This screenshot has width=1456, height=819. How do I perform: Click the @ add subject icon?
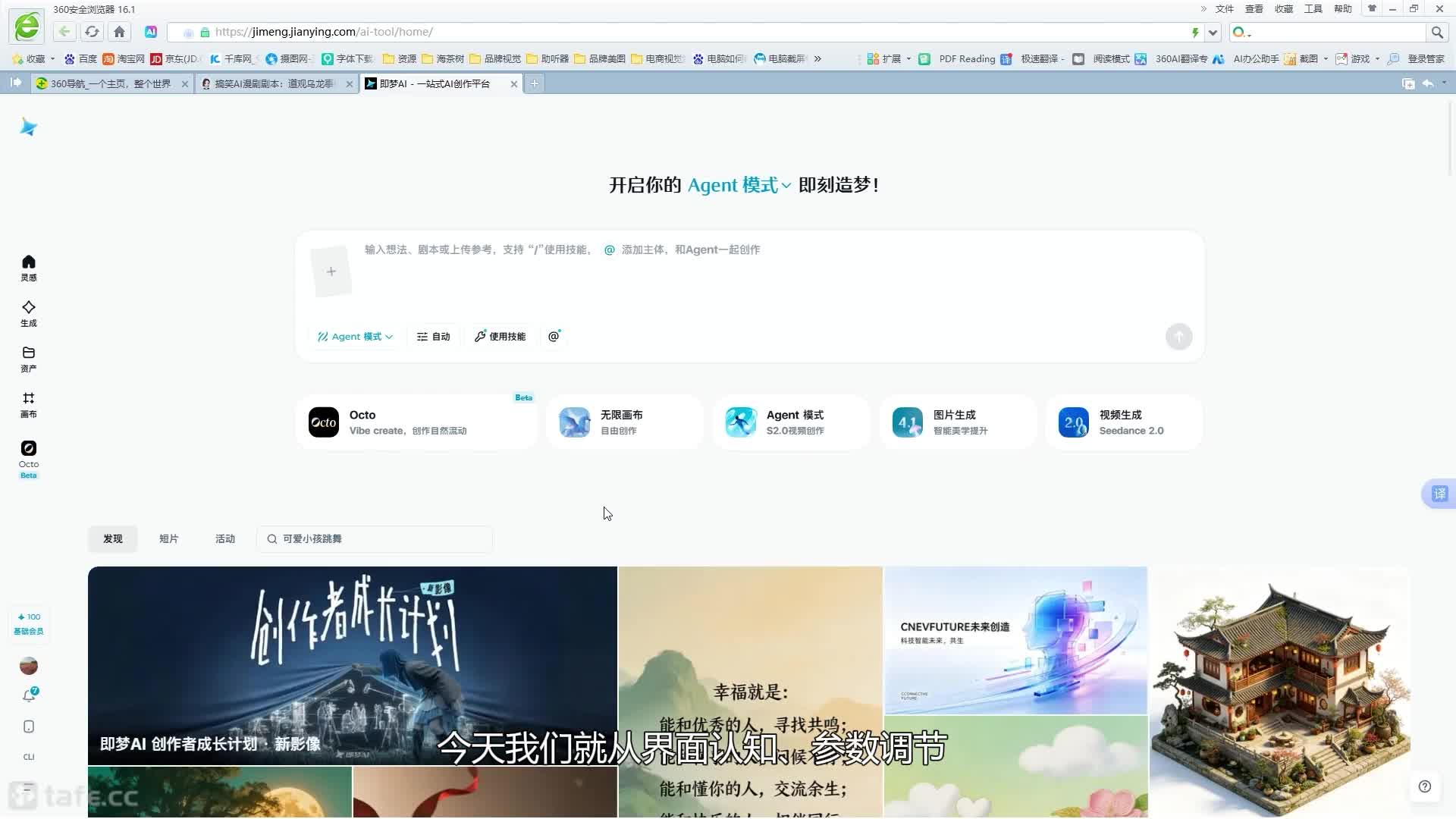pos(554,336)
